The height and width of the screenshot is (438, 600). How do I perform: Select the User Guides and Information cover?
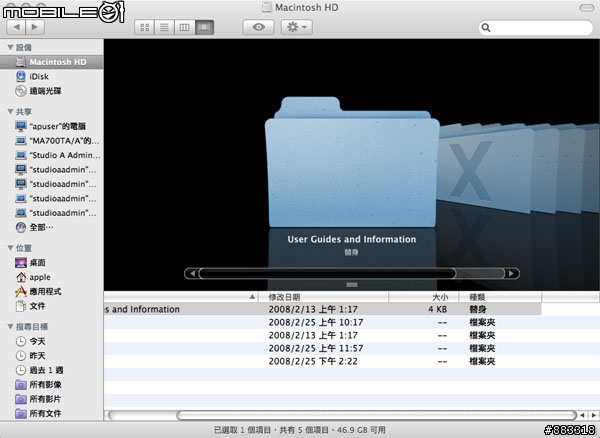[352, 162]
